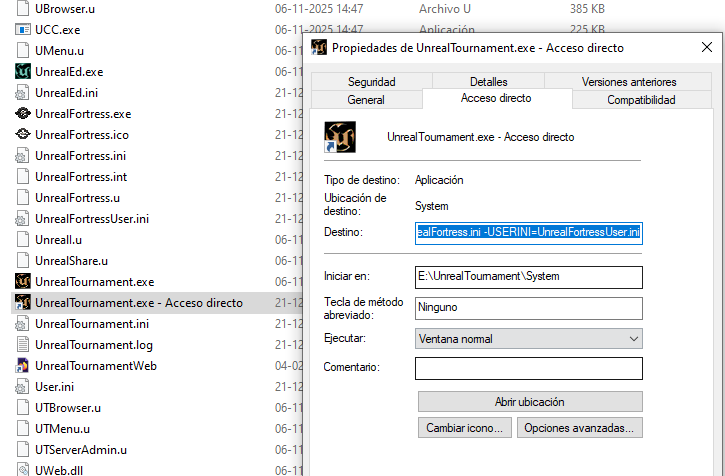The image size is (725, 476).
Task: Click the UnrealEd.ini settings file icon
Action: [23, 93]
